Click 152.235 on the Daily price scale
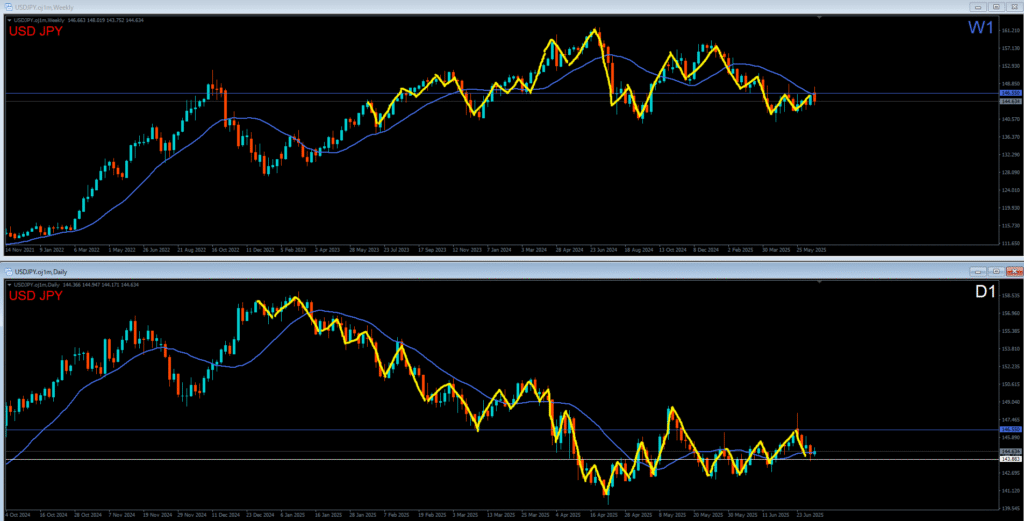The height and width of the screenshot is (521, 1024). tap(1009, 366)
